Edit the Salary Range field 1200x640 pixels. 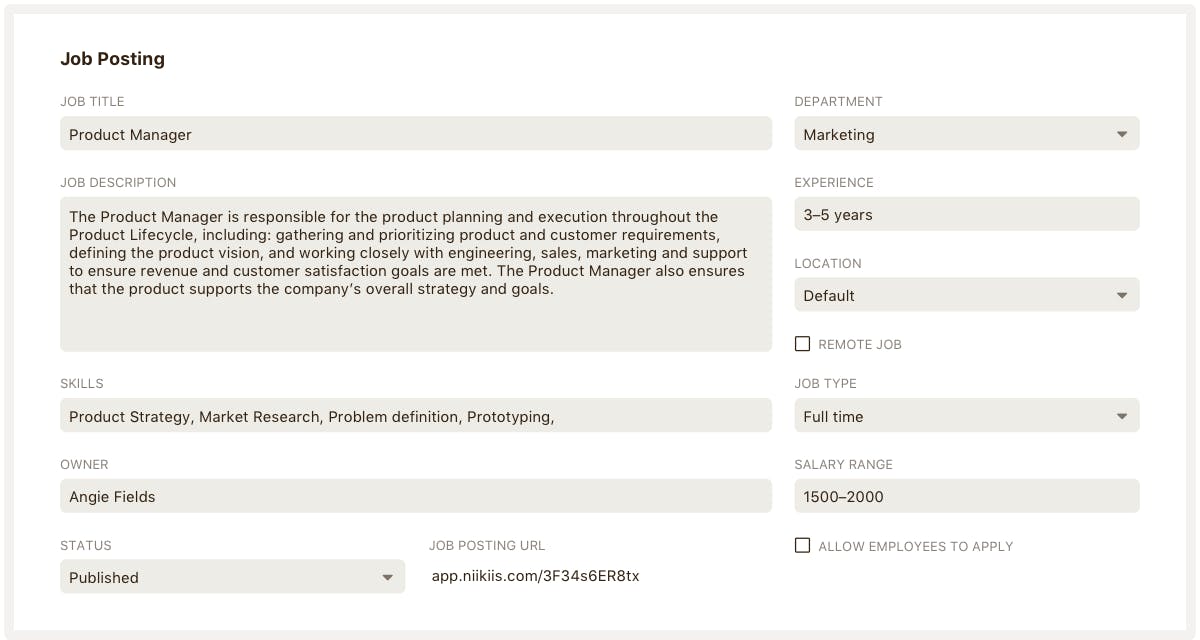click(966, 497)
